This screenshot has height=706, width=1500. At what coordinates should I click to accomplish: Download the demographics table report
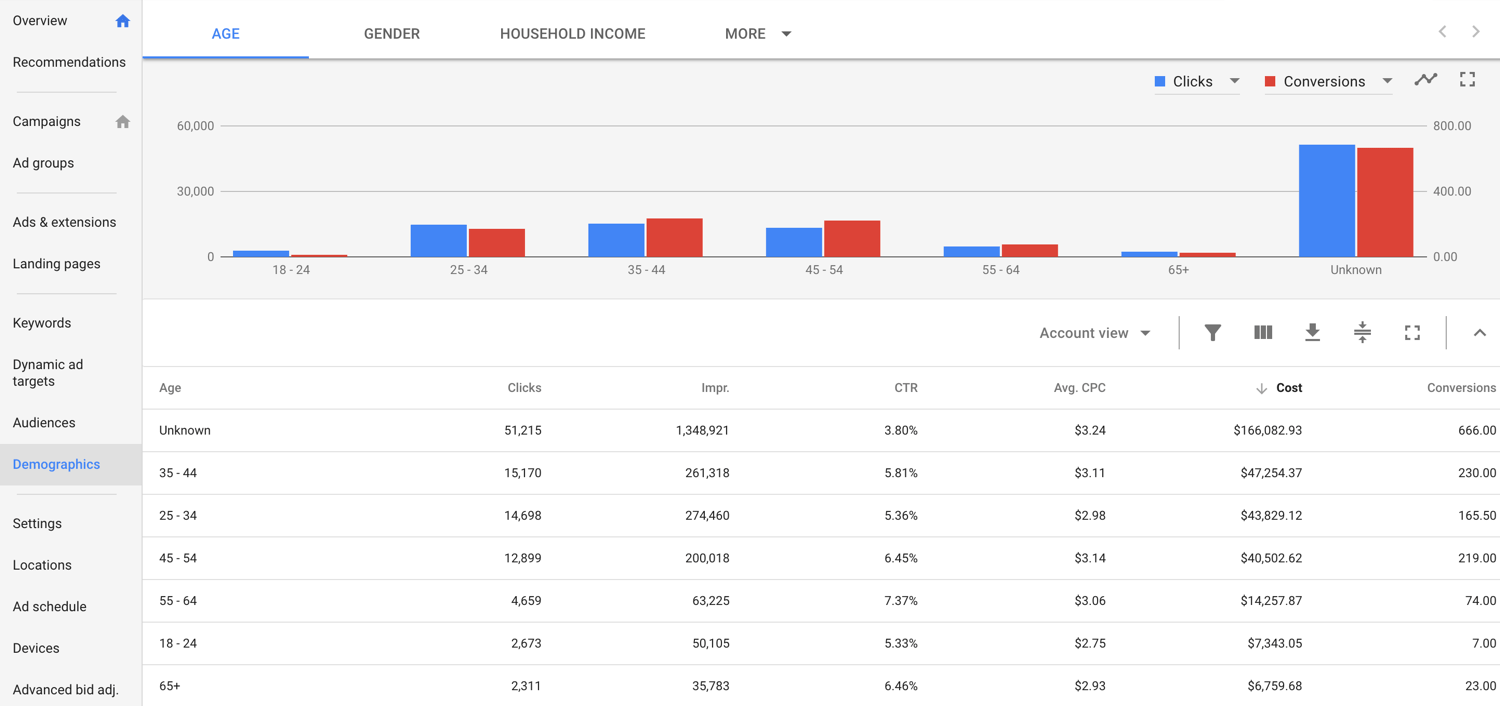1312,333
